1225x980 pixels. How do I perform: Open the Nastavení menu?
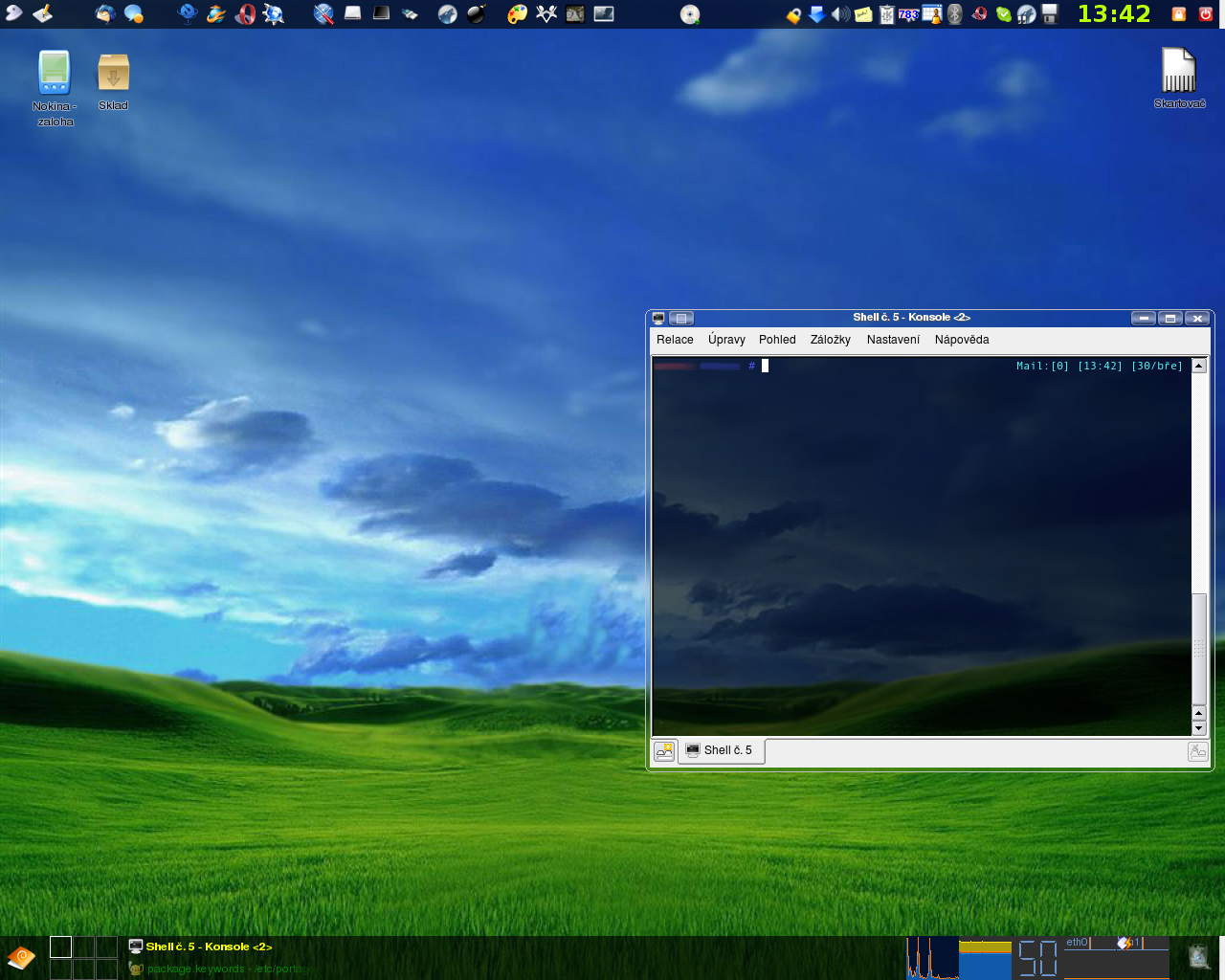[893, 340]
